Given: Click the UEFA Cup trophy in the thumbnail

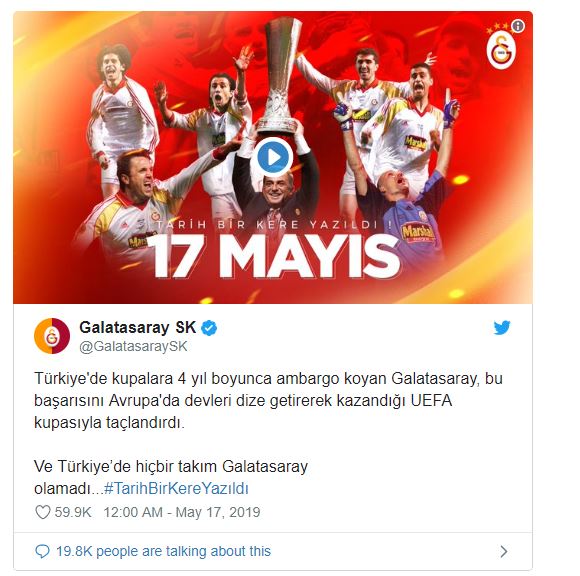Looking at the screenshot, I should point(280,74).
